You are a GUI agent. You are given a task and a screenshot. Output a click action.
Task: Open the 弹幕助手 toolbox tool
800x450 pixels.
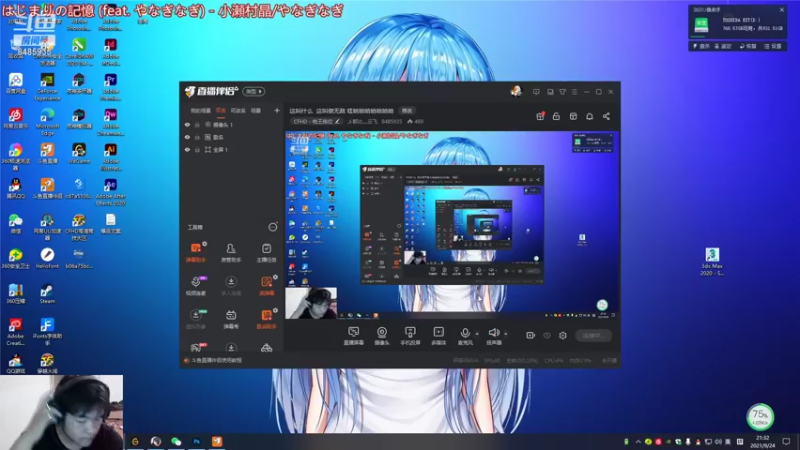point(195,253)
